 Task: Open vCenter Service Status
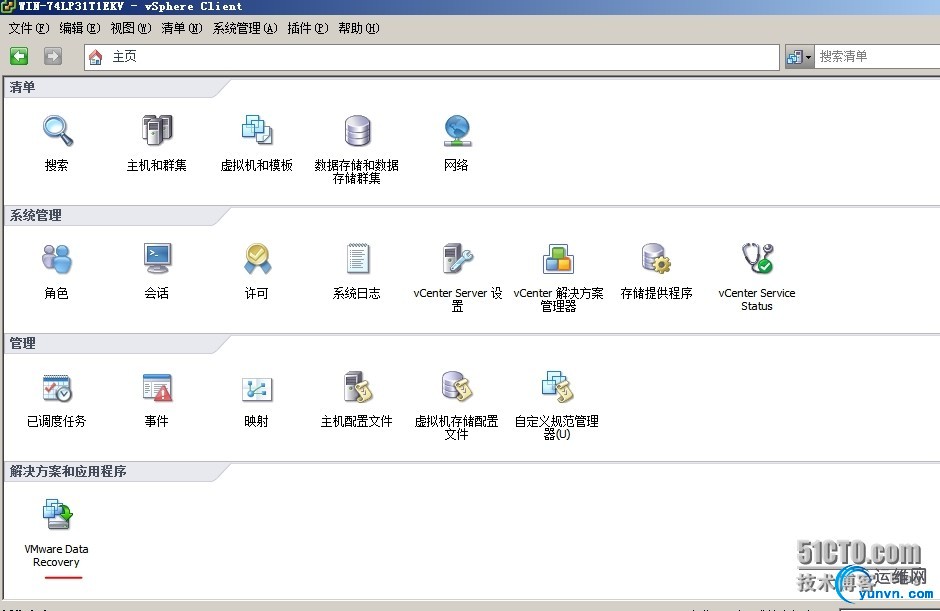[x=757, y=258]
